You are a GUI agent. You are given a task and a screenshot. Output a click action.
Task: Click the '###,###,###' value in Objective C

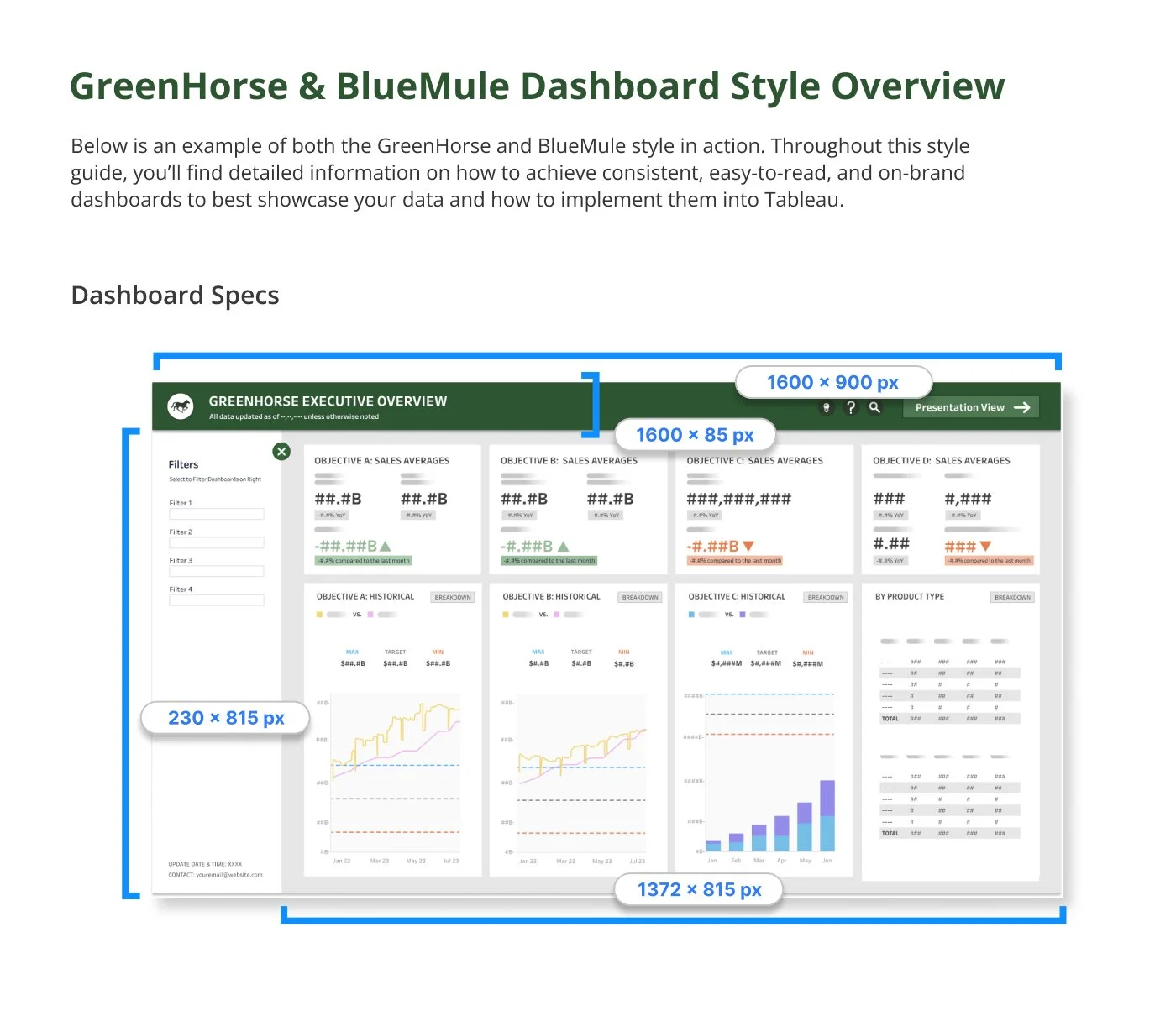point(739,499)
